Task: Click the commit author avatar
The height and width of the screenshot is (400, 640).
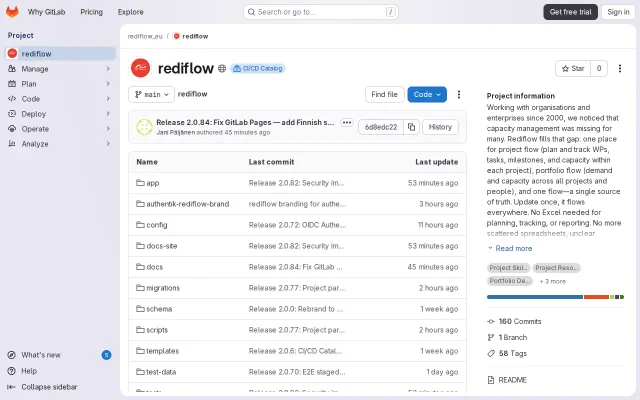Action: (144, 127)
